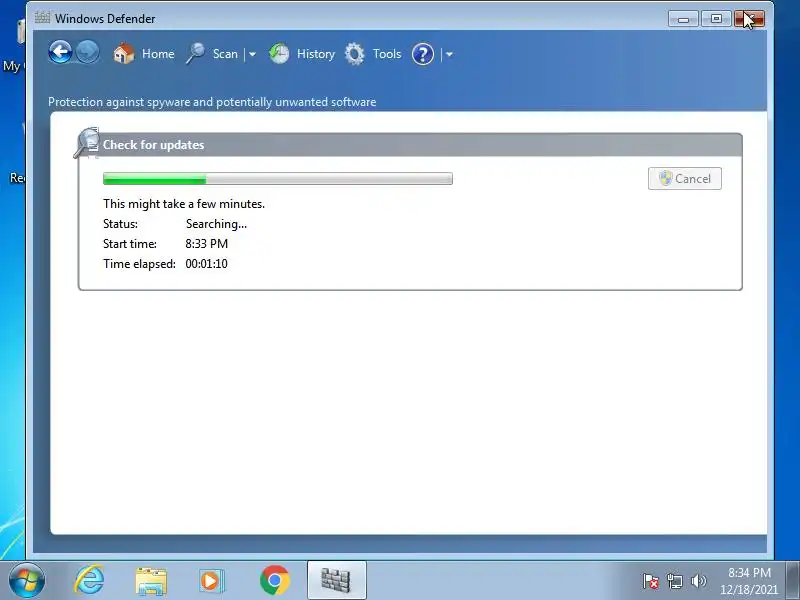Select the Check for updates heading text
The height and width of the screenshot is (600, 800).
[x=154, y=145]
